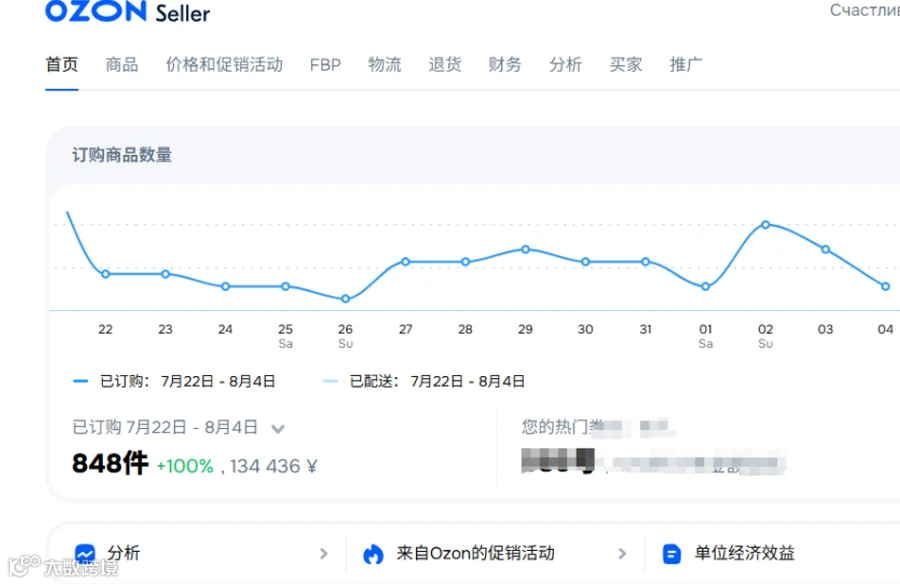Open the 物流 tab
The width and height of the screenshot is (900, 584).
[385, 64]
